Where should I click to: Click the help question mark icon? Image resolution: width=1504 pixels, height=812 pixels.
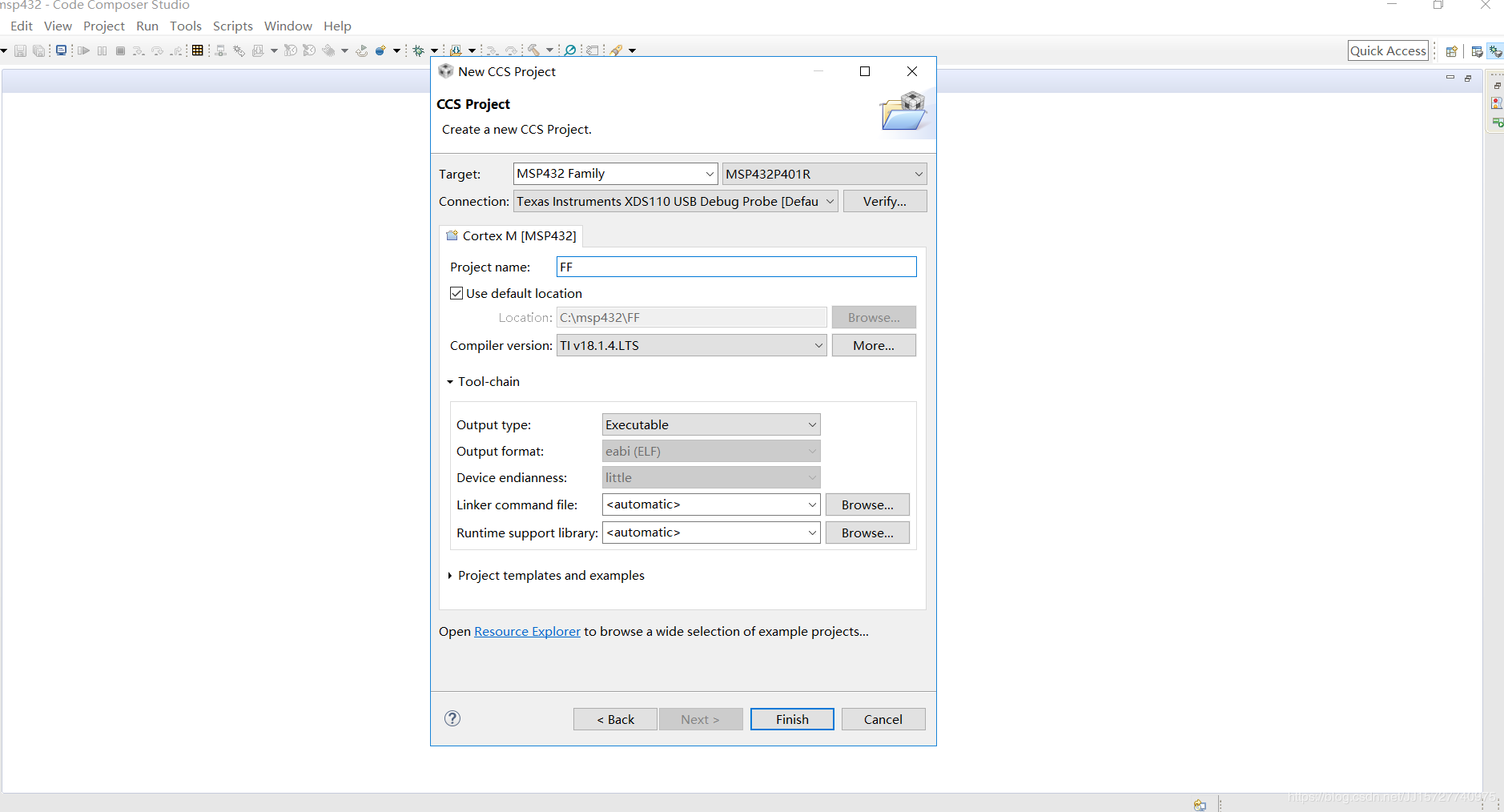click(x=452, y=718)
